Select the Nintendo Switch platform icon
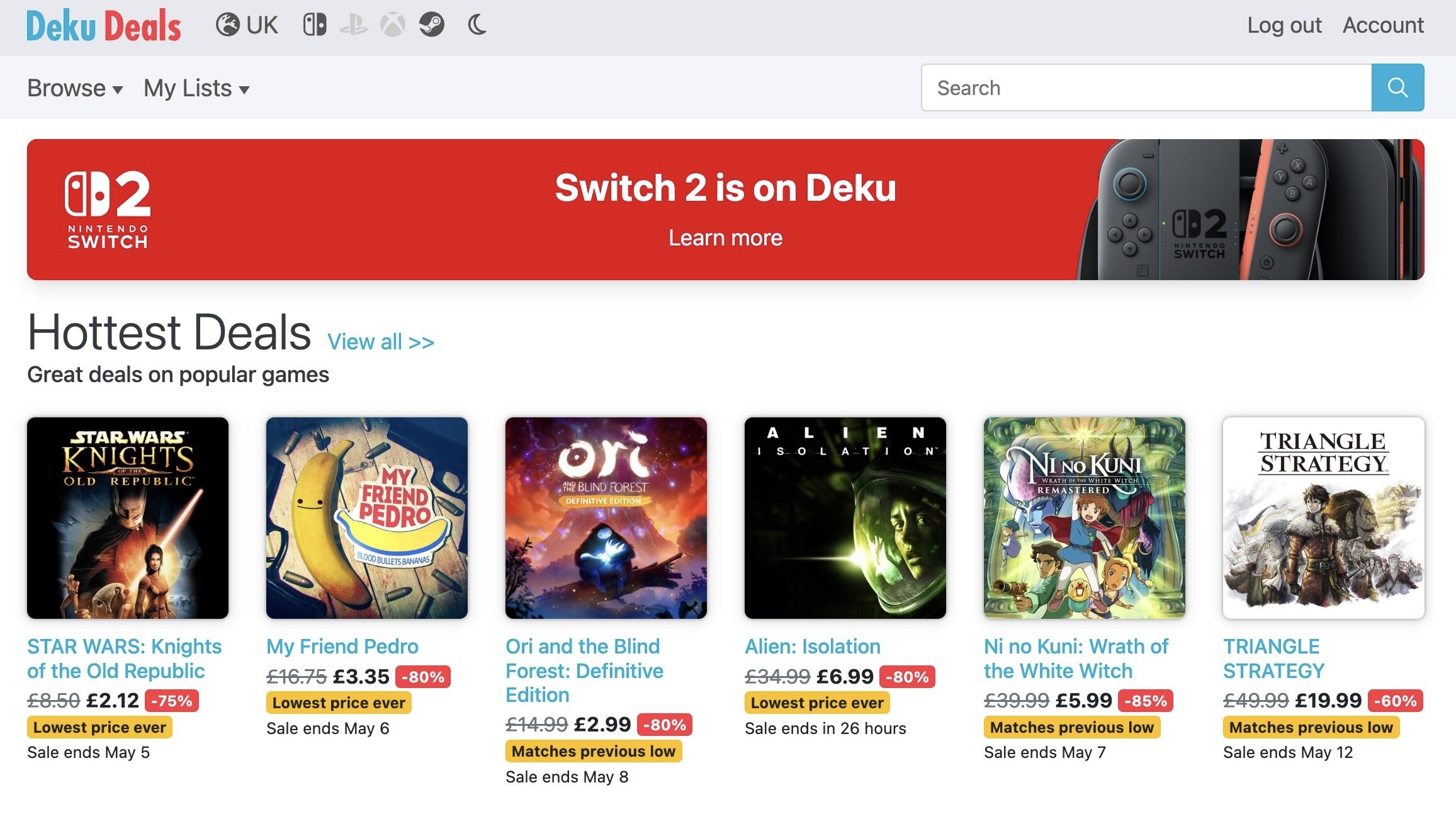Screen dimensions: 1456x819 [x=315, y=25]
